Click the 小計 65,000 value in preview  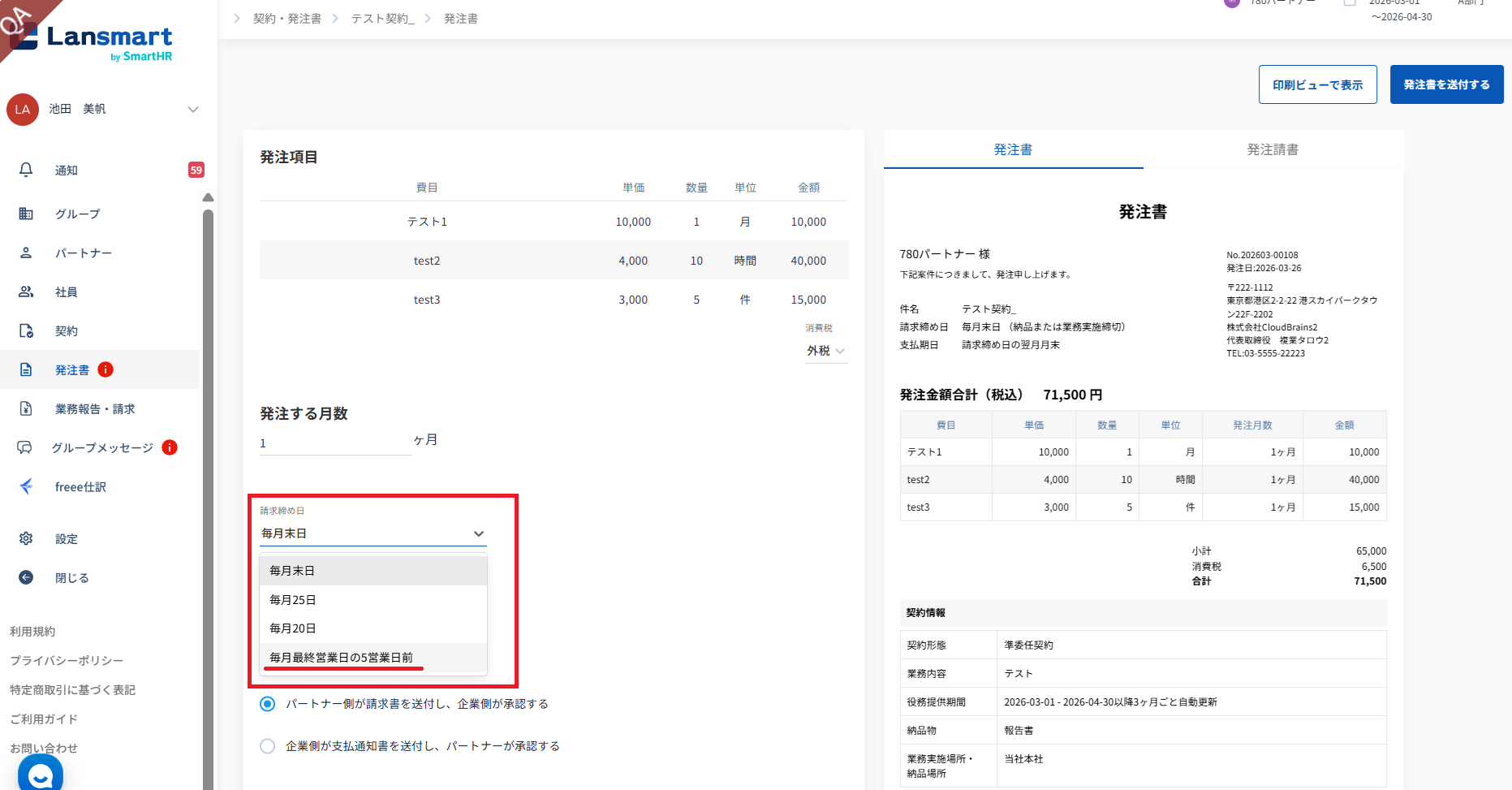coord(1371,551)
